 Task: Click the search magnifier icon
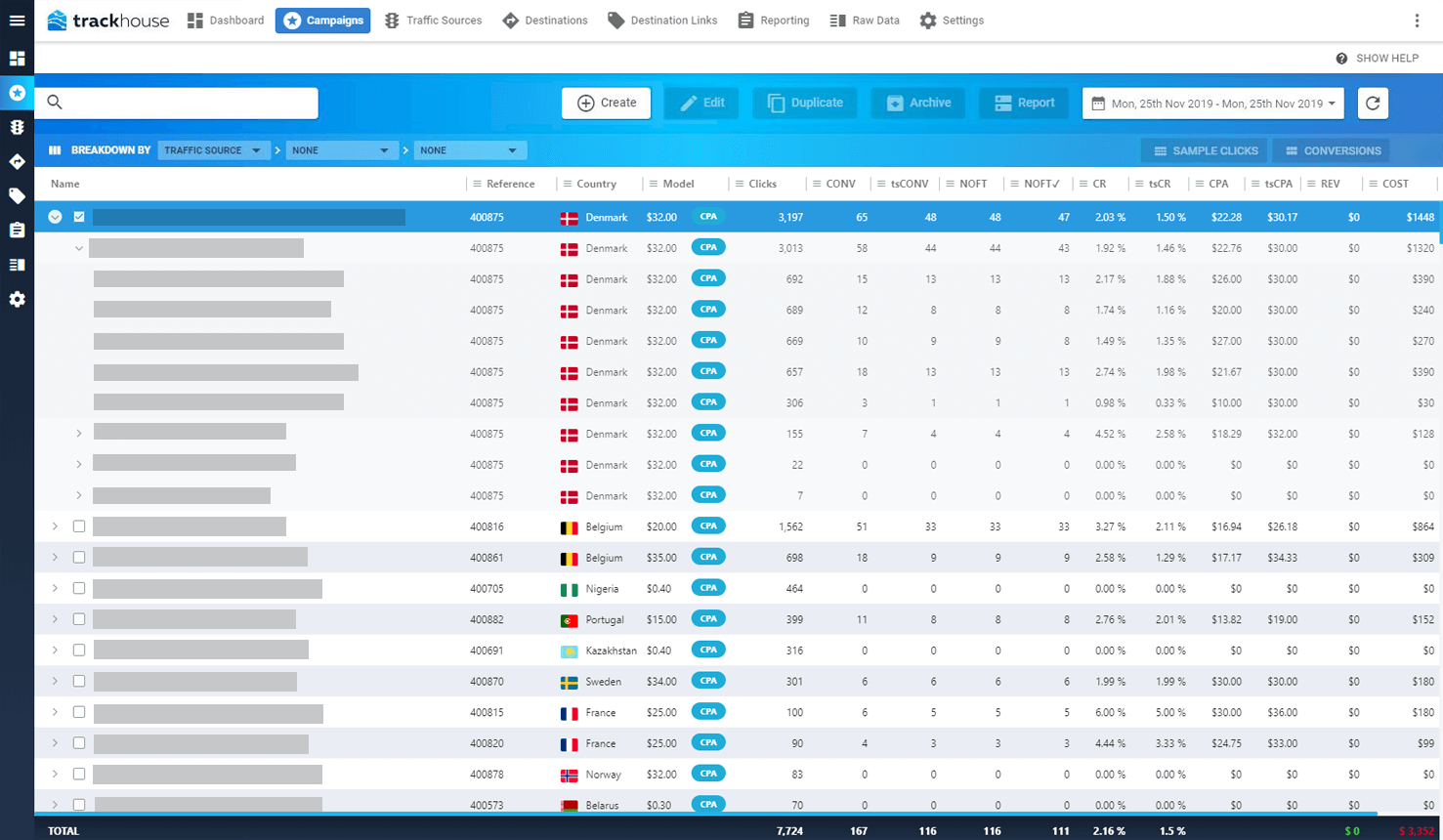pos(55,103)
